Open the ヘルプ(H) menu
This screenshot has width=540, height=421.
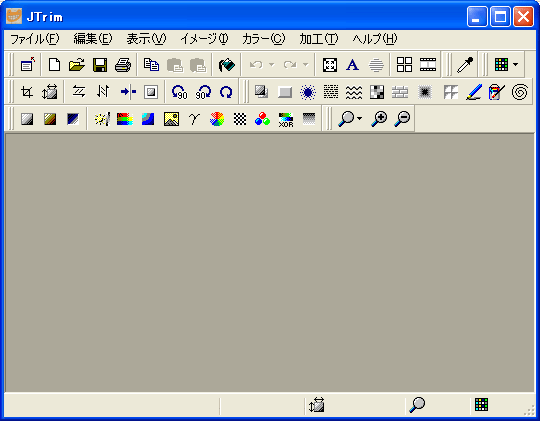tap(375, 39)
